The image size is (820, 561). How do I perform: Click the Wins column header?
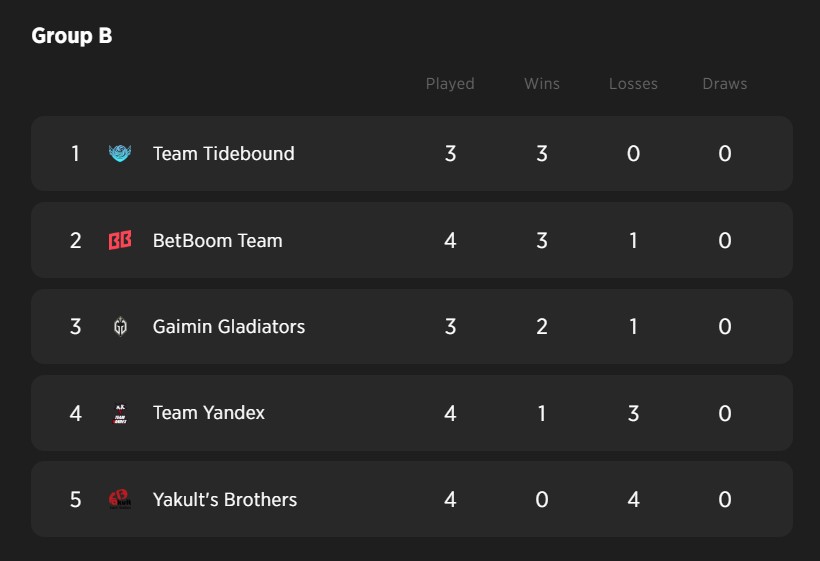tap(542, 84)
